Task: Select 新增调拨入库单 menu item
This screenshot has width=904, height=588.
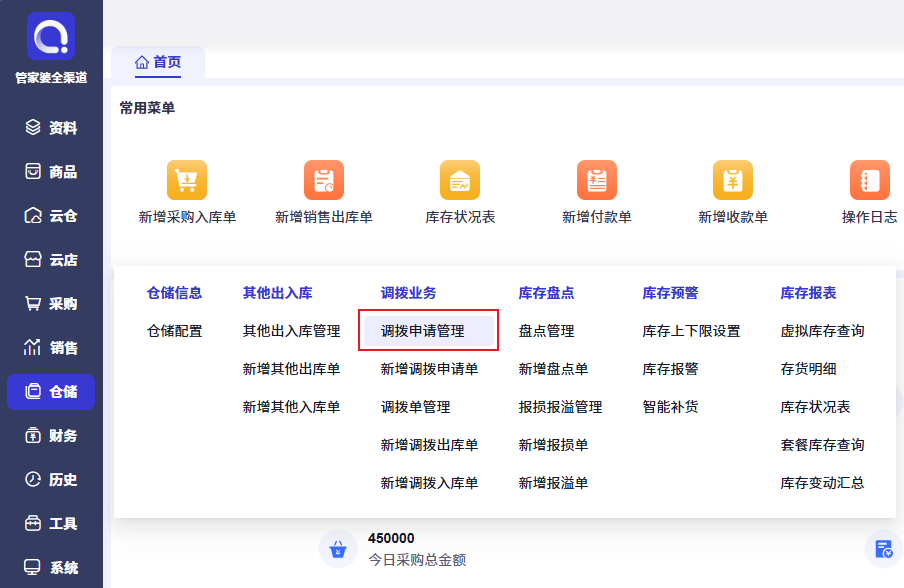Action: click(429, 483)
